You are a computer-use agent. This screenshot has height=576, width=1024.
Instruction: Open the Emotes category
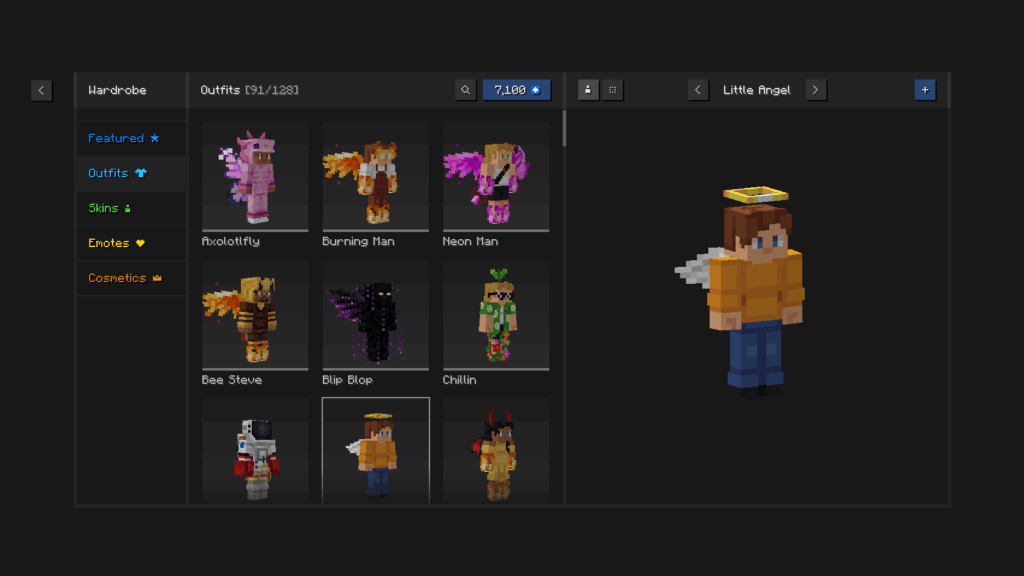(131, 243)
